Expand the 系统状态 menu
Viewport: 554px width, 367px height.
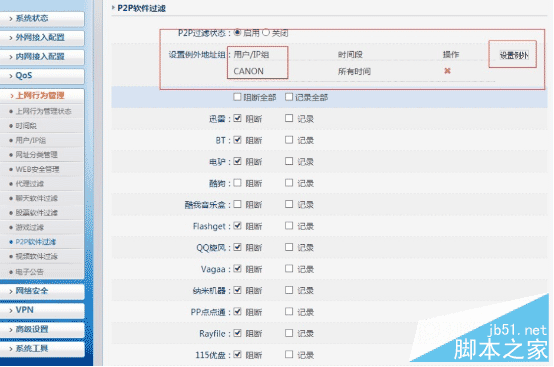[42, 18]
